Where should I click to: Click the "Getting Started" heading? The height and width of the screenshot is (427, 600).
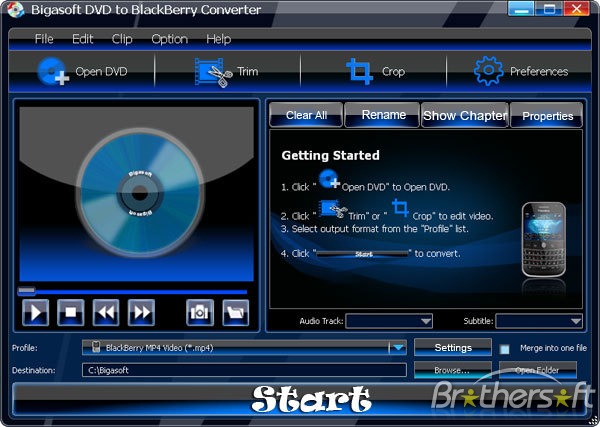pos(331,155)
